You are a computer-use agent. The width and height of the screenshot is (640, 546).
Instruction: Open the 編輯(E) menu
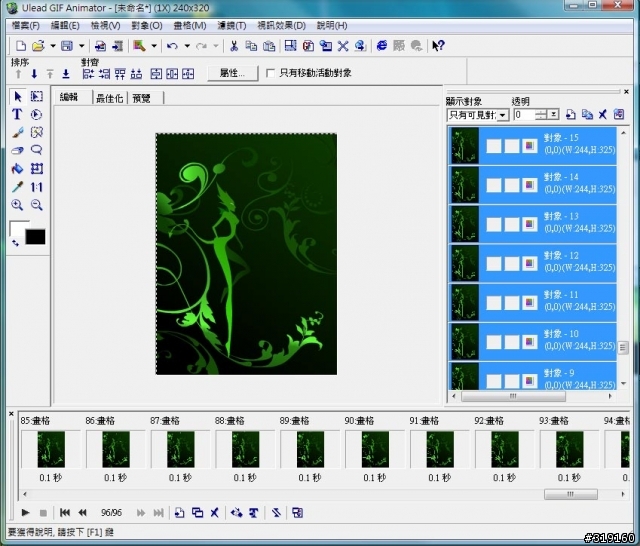[x=65, y=26]
